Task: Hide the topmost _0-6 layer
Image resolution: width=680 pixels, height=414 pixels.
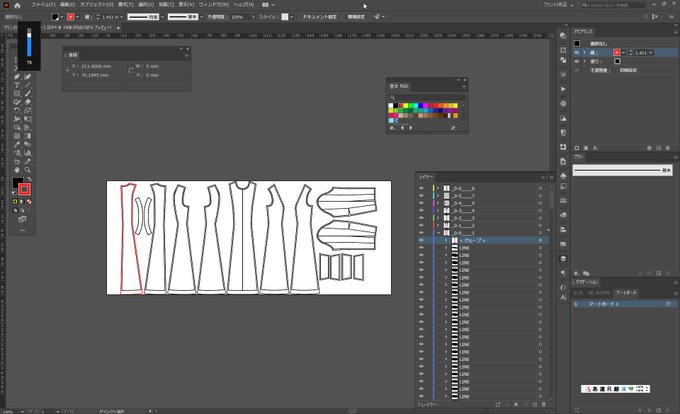Action: 421,188
